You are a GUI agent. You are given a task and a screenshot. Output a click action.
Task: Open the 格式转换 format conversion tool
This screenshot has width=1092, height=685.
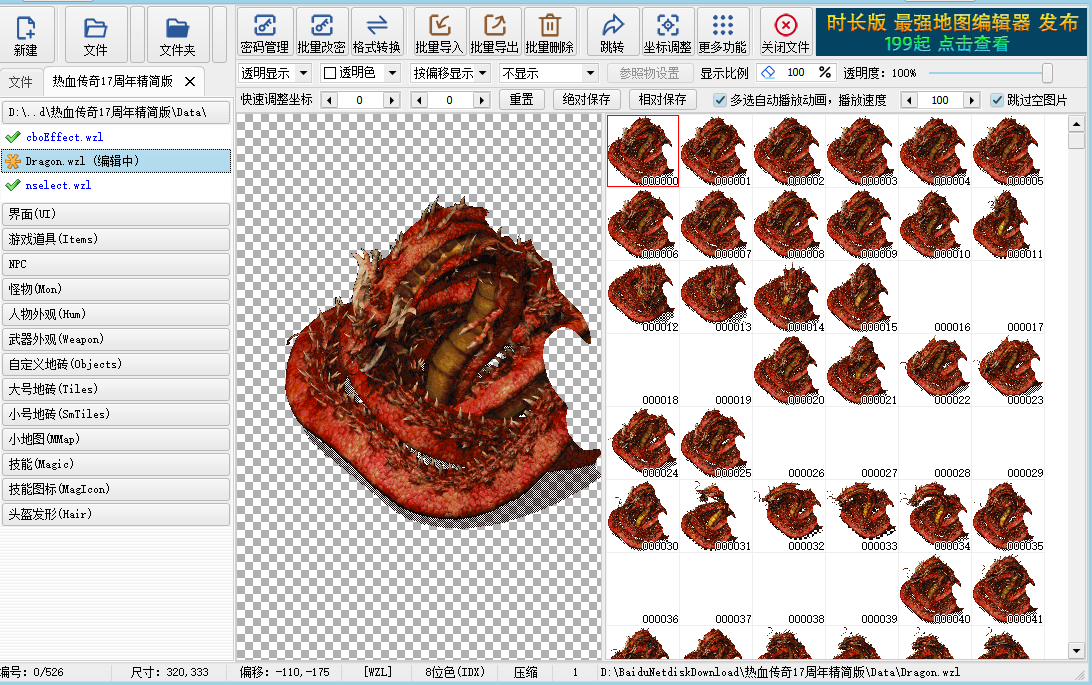(x=377, y=33)
